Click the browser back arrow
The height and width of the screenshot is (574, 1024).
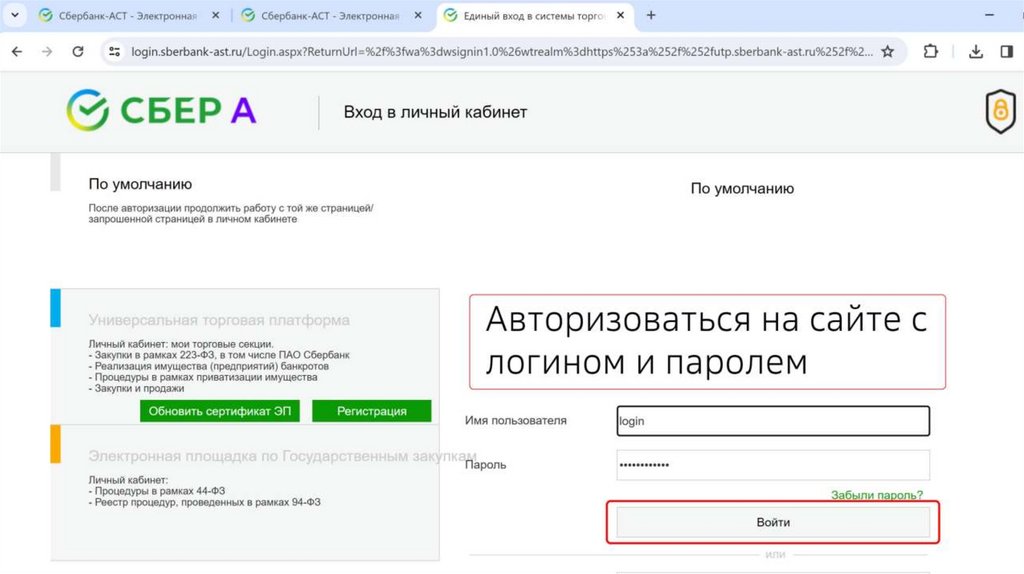click(16, 52)
